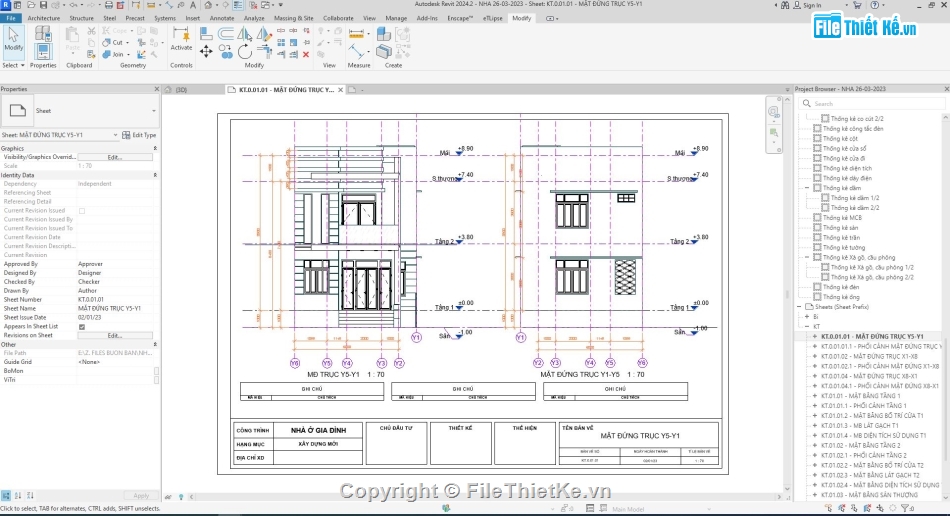This screenshot has height=516, width=950.
Task: Click Revisions on Sheet Edit button
Action: pos(115,336)
